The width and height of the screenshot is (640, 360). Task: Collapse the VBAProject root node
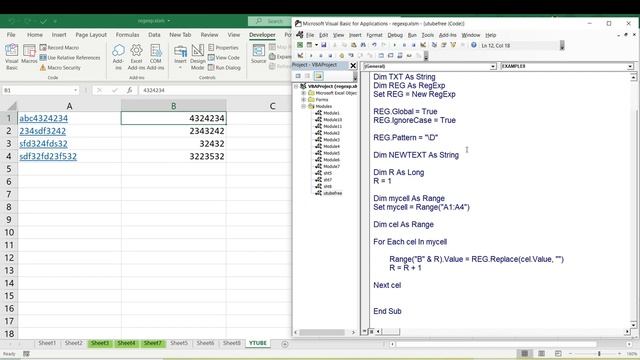[296, 86]
